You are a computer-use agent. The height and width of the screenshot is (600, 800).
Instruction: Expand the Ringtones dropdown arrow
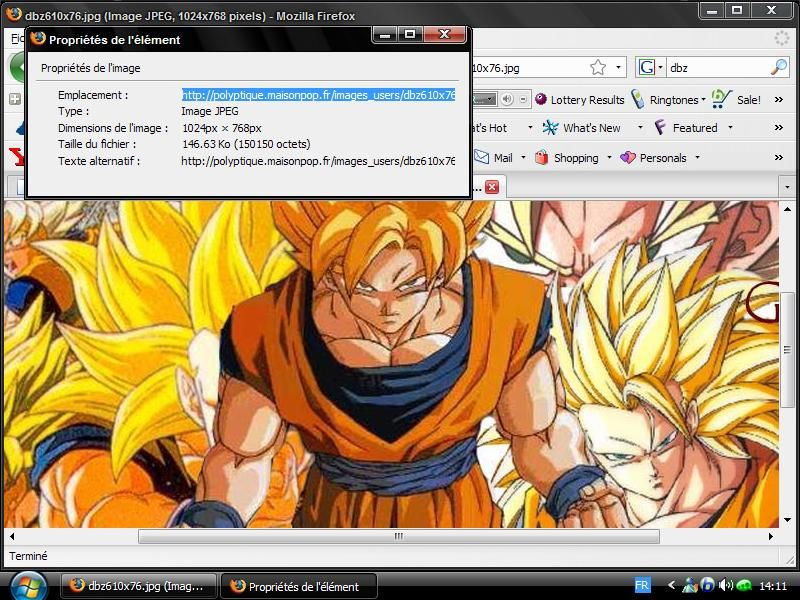click(704, 99)
